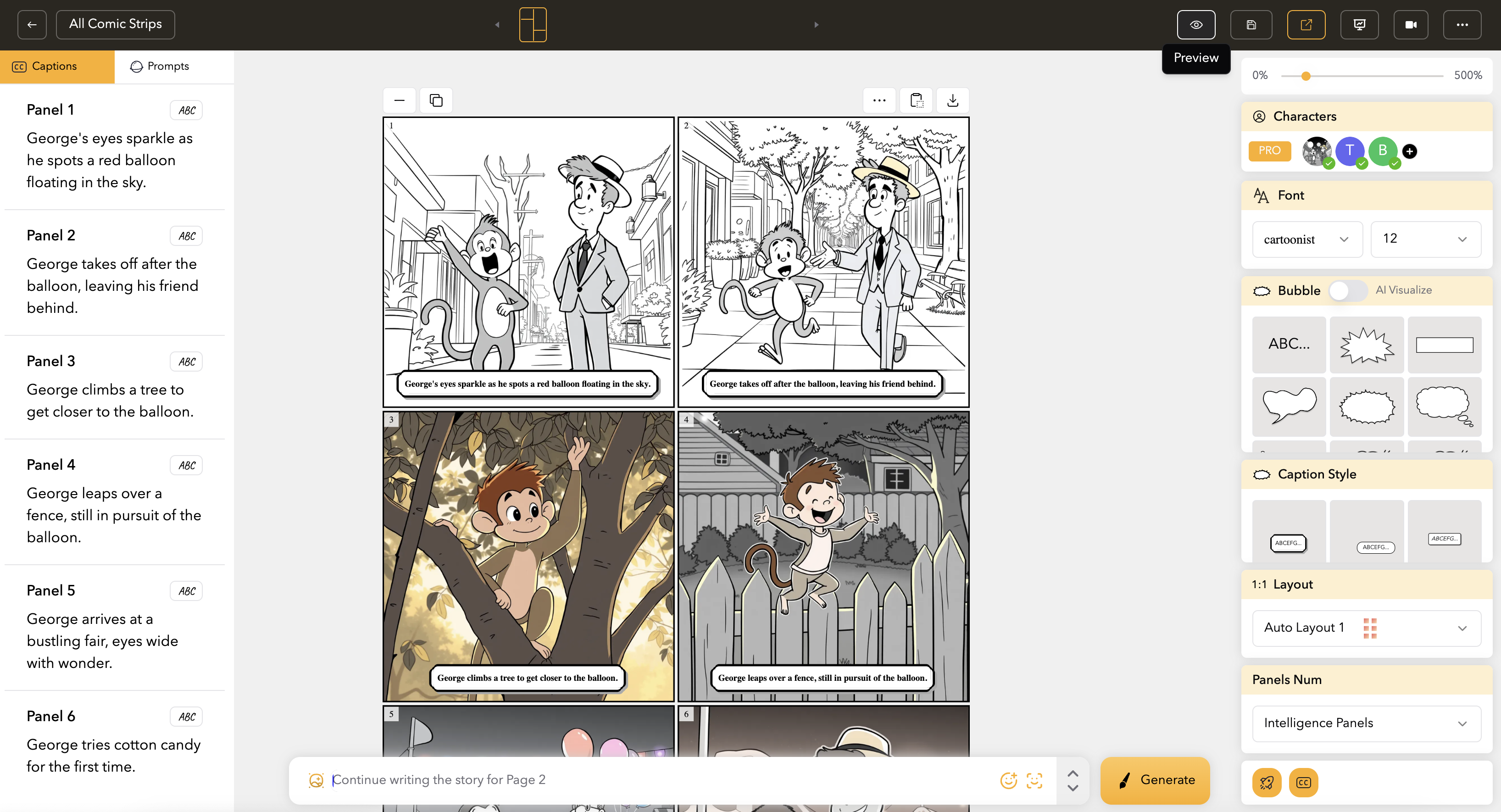
Task: Click the CC captions icon at bottom right
Action: [1303, 782]
